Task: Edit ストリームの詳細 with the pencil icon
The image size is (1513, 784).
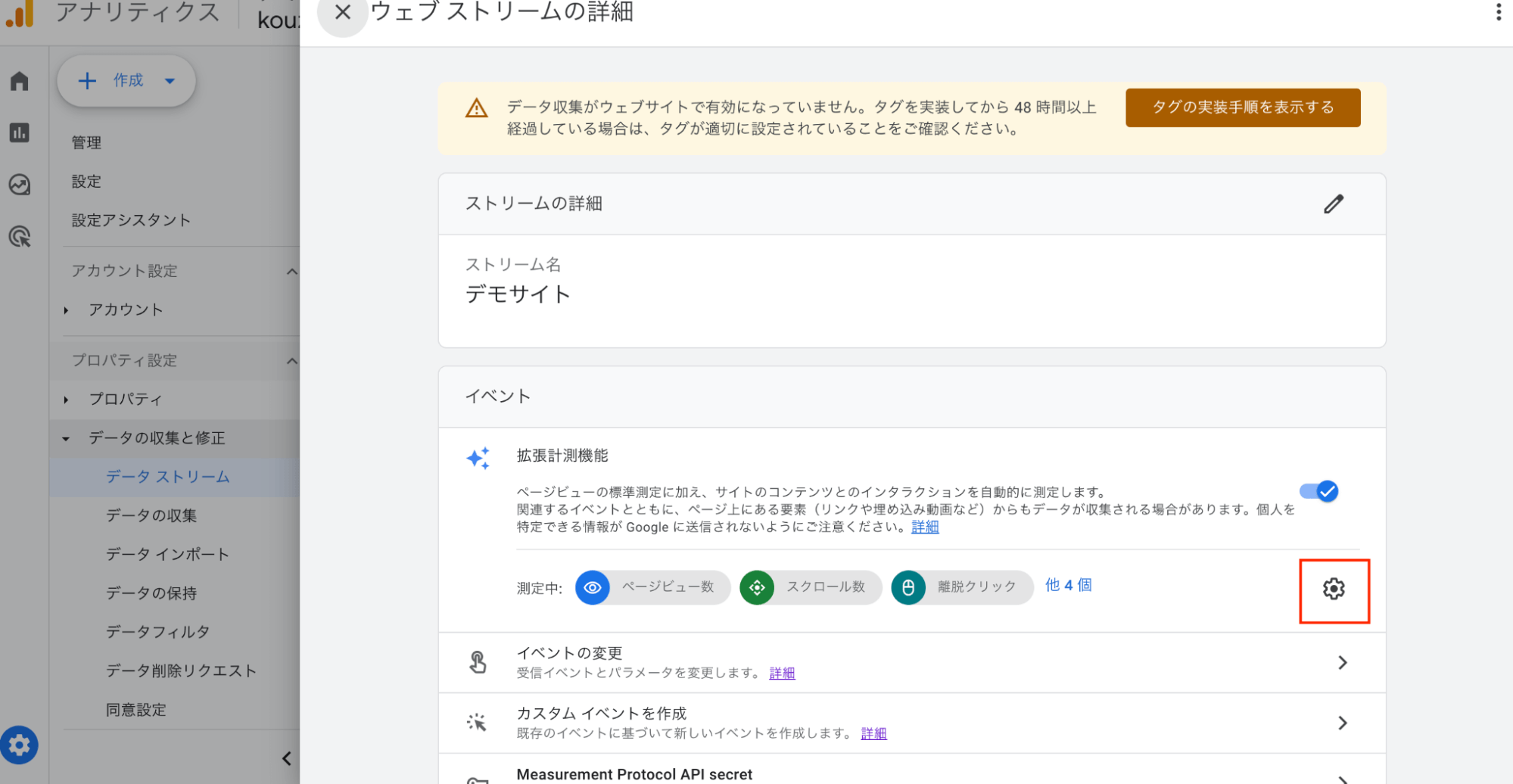Action: [1334, 204]
